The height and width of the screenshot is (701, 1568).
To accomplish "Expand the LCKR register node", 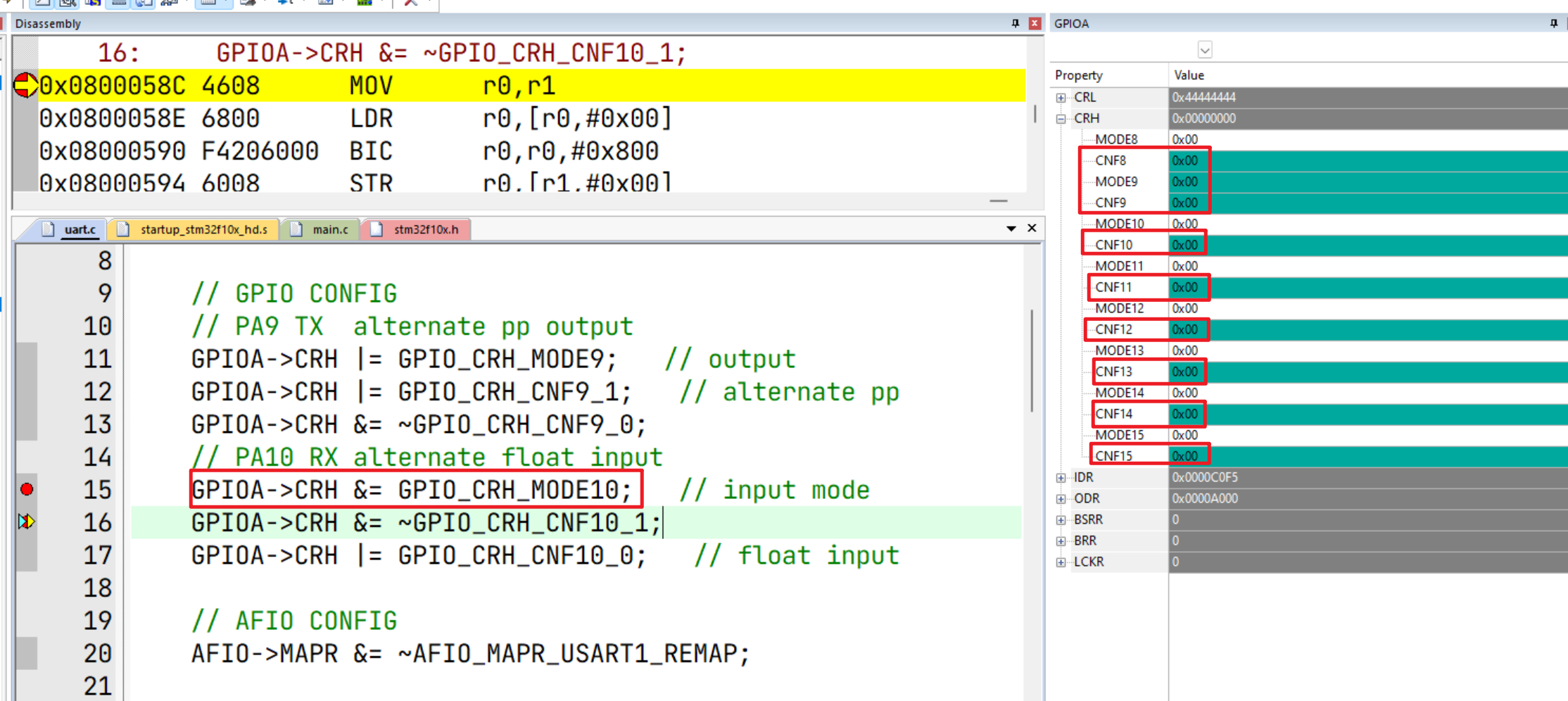I will tap(1061, 562).
